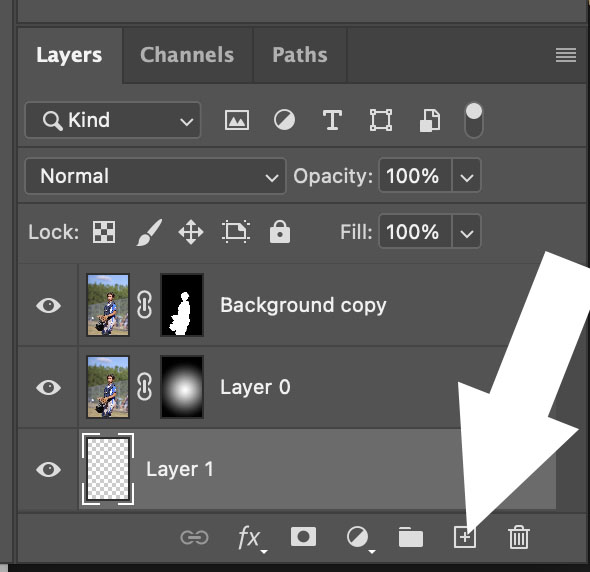Open the Layers panel menu icon
Viewport: 590px width, 572px height.
[566, 55]
